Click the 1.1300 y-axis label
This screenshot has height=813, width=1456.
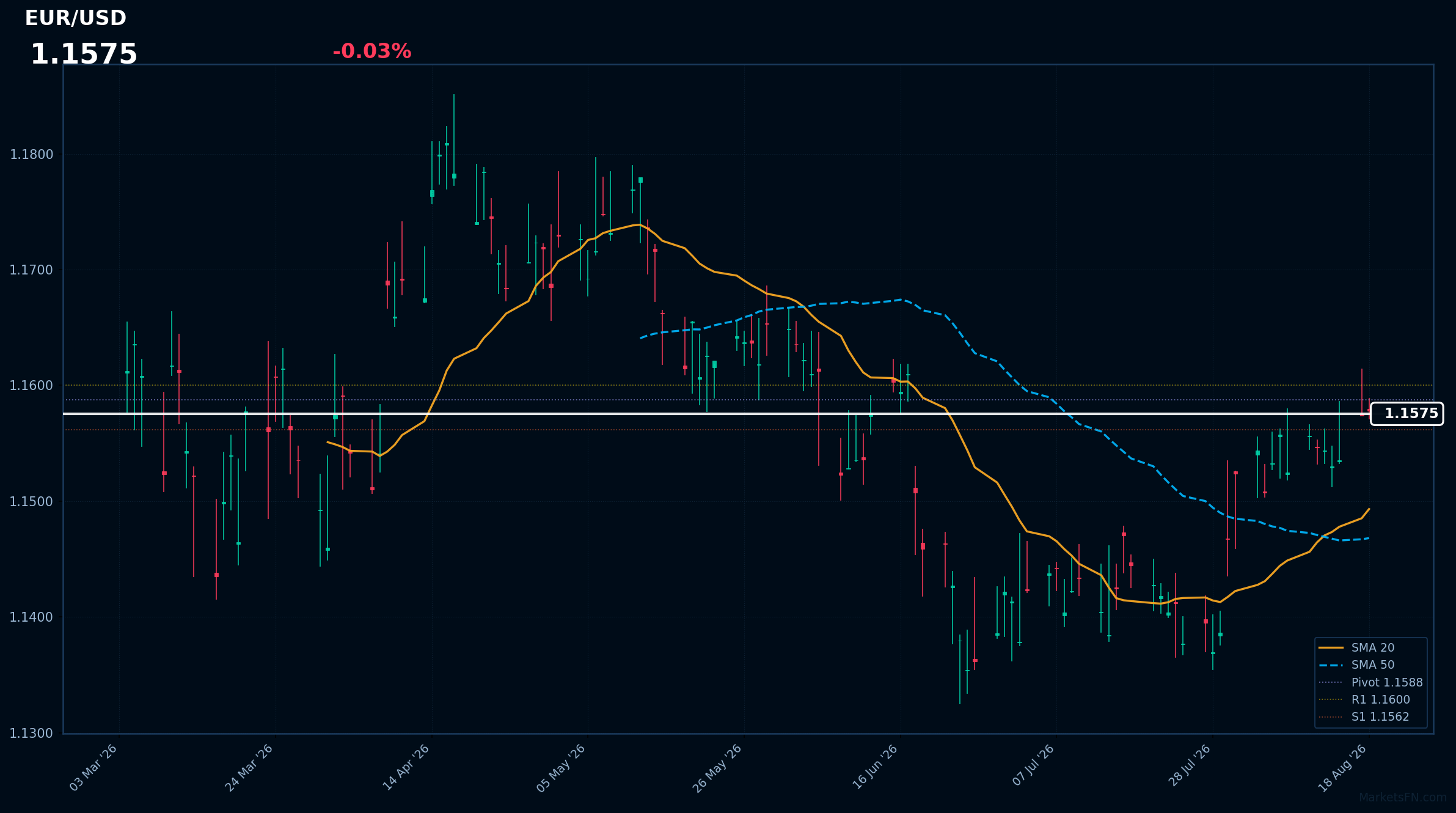[32, 734]
